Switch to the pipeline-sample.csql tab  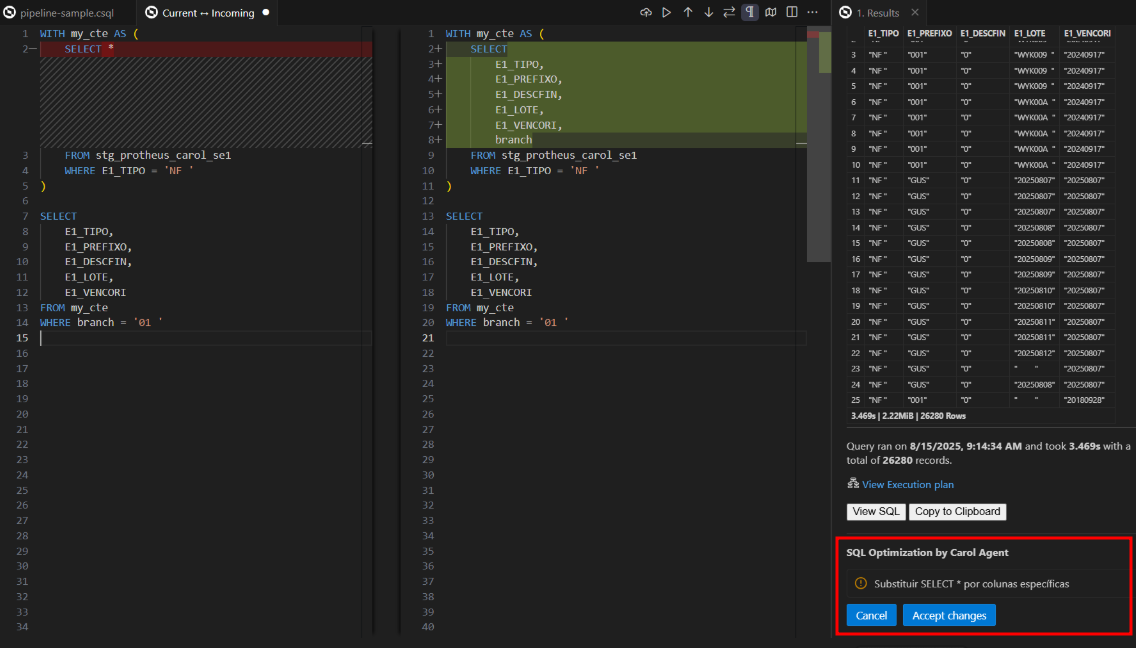tap(67, 13)
